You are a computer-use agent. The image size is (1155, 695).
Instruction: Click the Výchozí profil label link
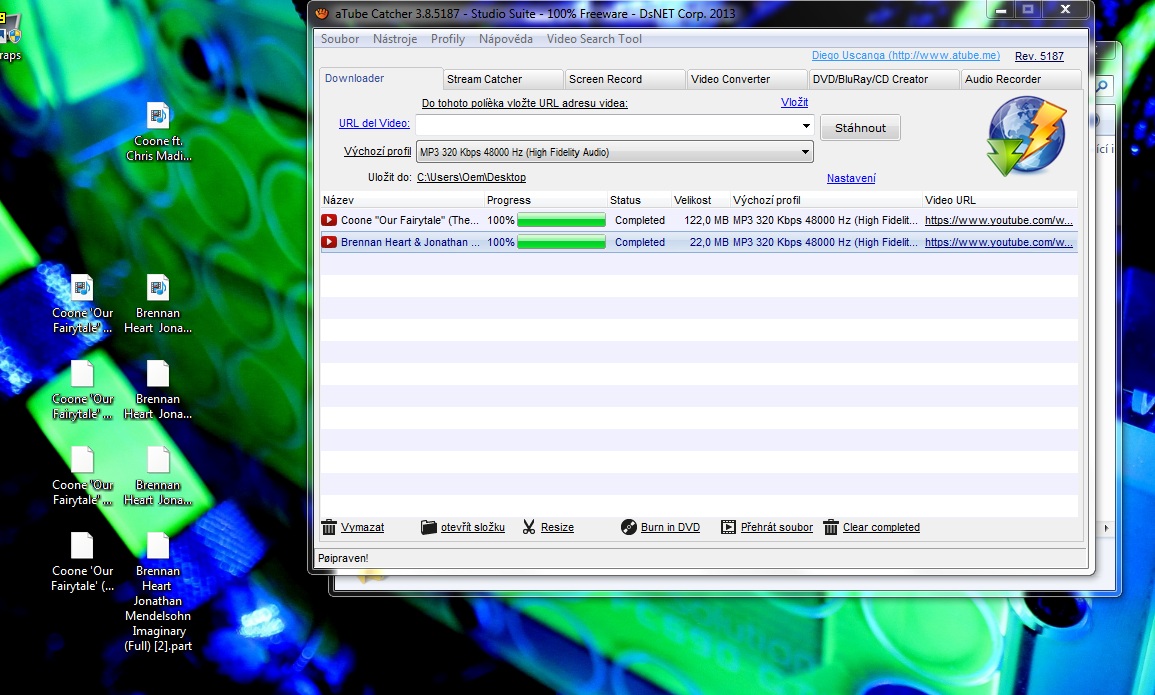(x=377, y=151)
